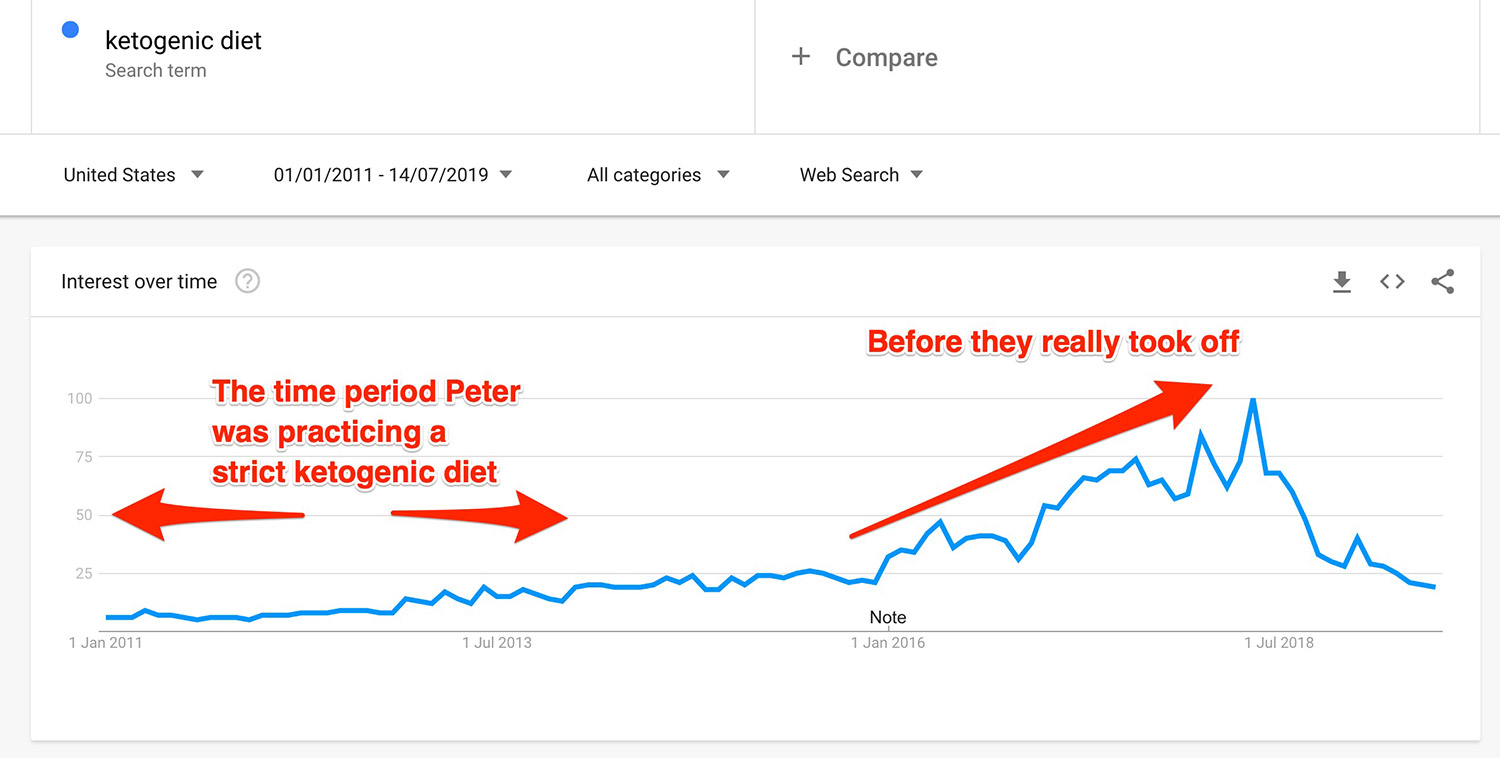Open the embed code icon
Screen dimensions: 1500x758
pyautogui.click(x=1392, y=282)
